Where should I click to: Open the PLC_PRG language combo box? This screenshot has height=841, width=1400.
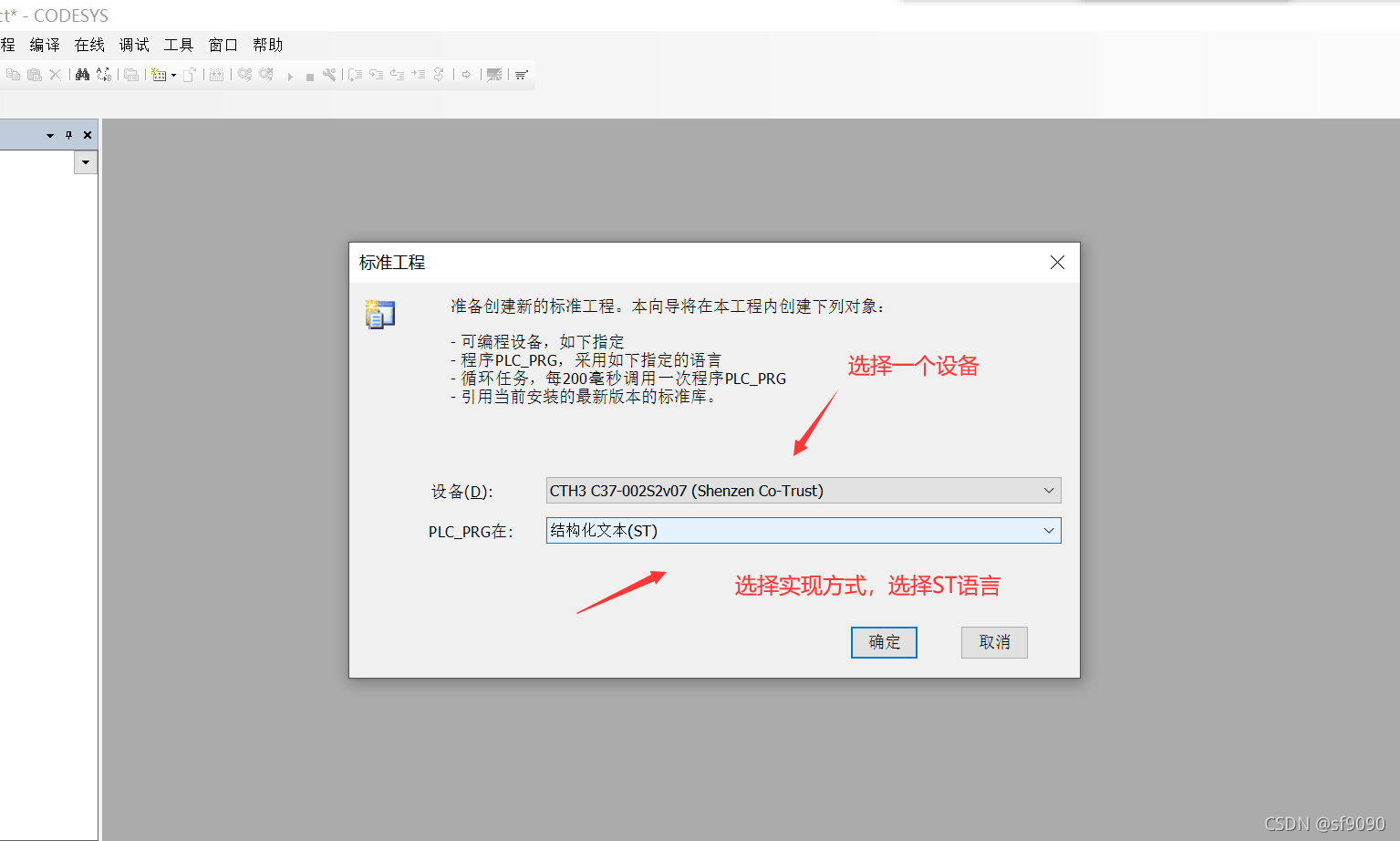[804, 531]
